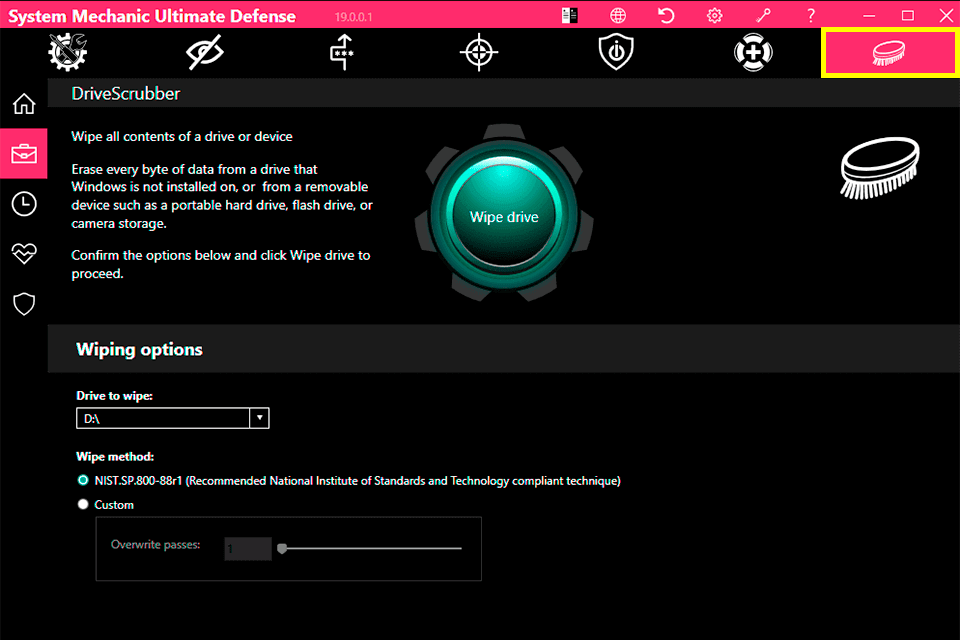The width and height of the screenshot is (960, 640).
Task: Expand the Drive to wipe dropdown
Action: point(259,418)
